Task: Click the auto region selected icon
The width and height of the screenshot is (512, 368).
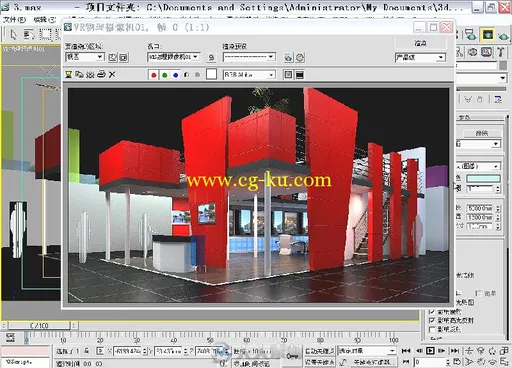Action: [124, 57]
